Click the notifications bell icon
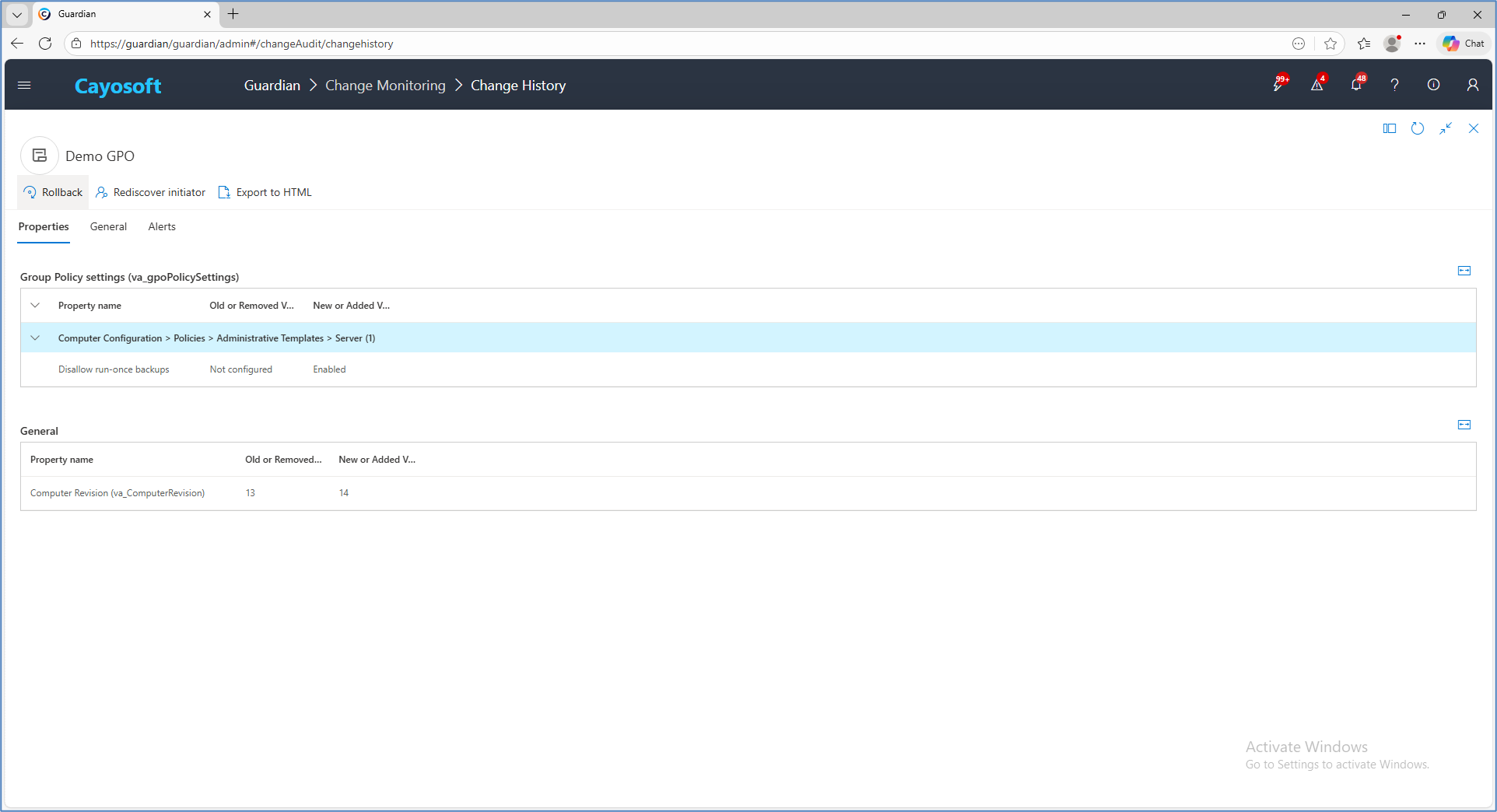The image size is (1497, 812). [1356, 85]
